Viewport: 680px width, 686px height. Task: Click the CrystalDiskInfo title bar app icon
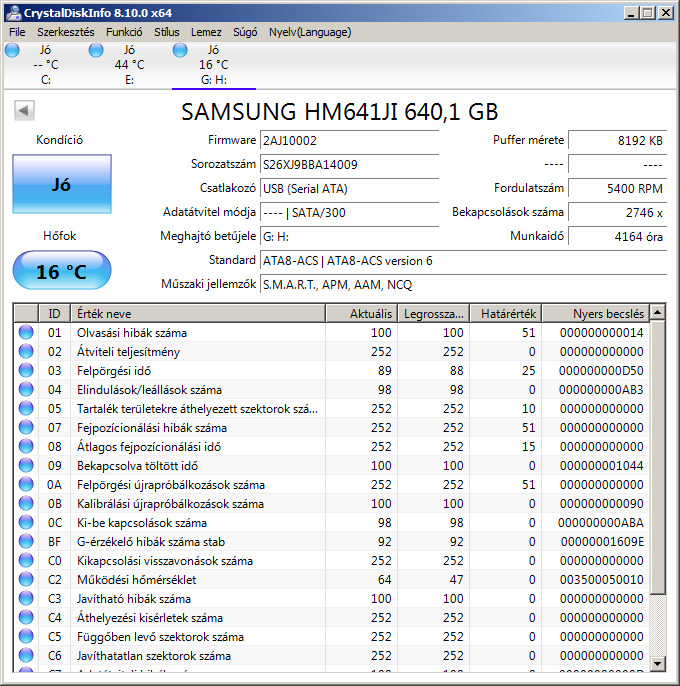12,12
